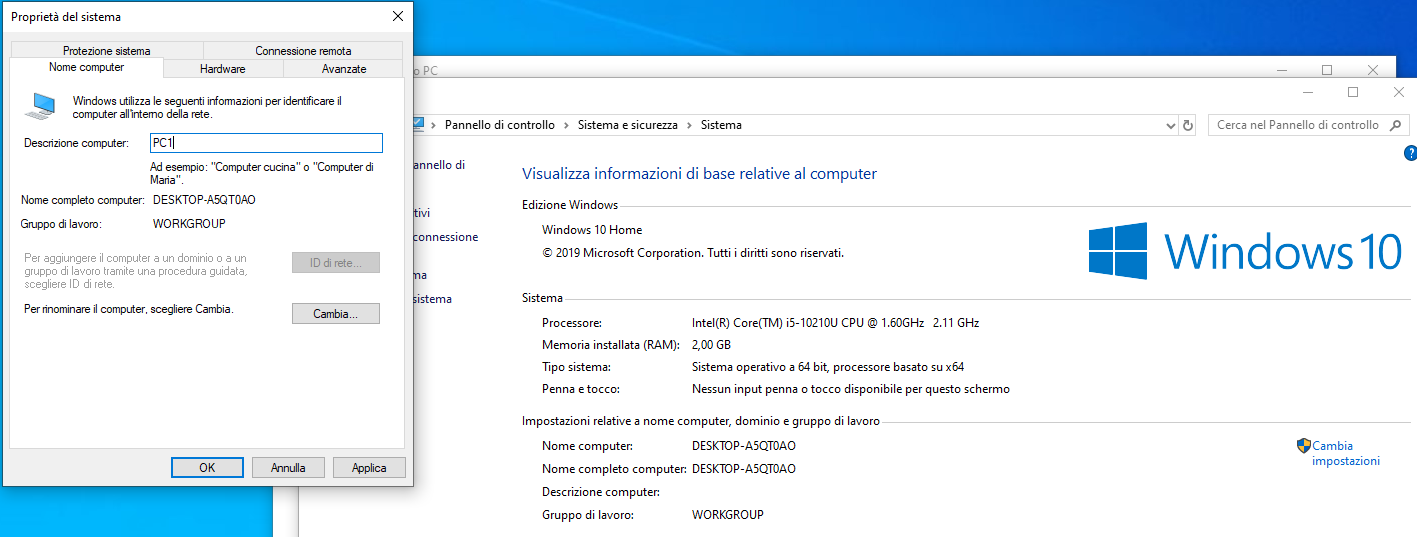Image resolution: width=1417 pixels, height=537 pixels.
Task: Click the refresh icon beside the address bar
Action: click(x=1188, y=125)
